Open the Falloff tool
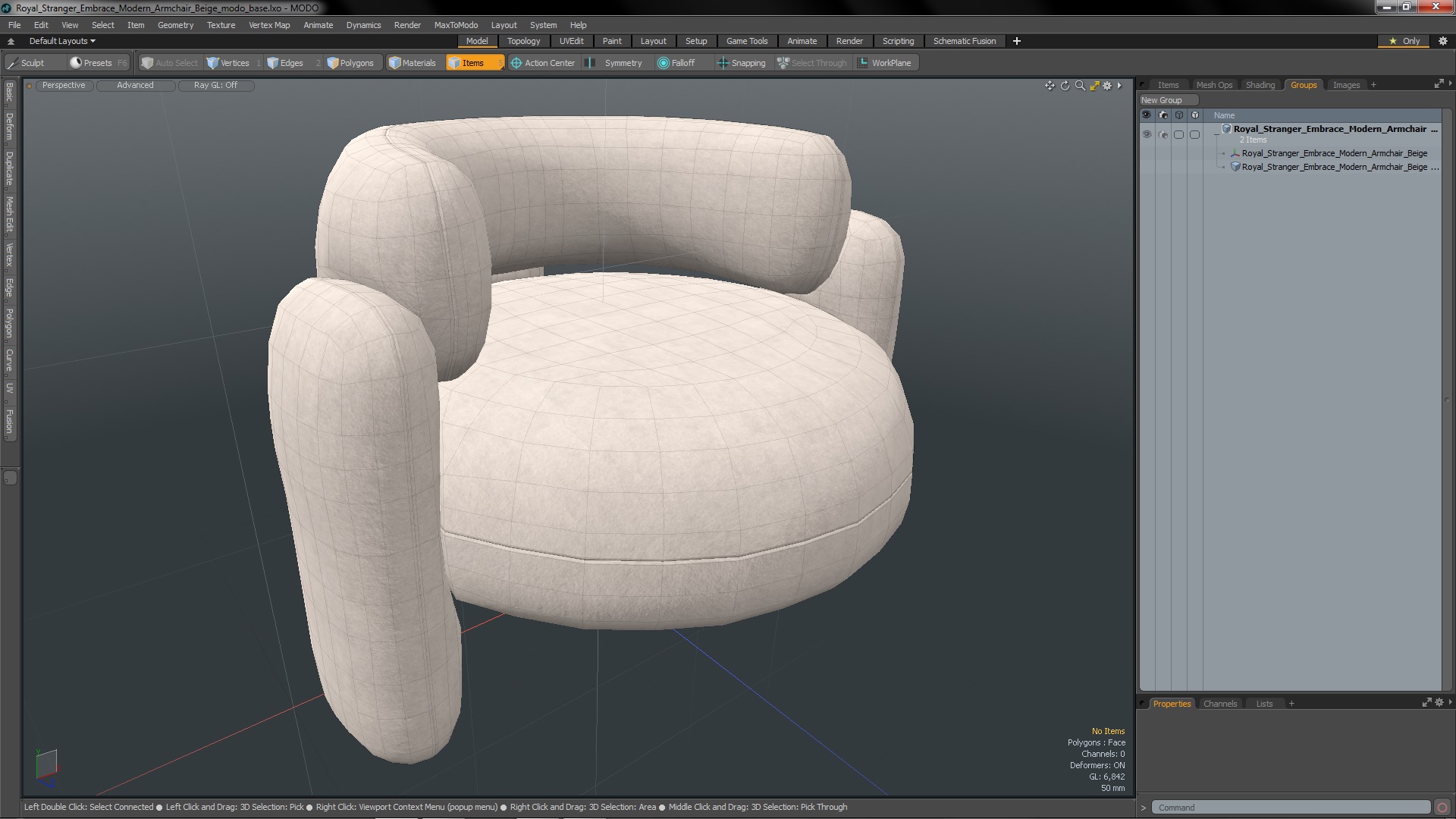The image size is (1456, 819). click(x=676, y=63)
